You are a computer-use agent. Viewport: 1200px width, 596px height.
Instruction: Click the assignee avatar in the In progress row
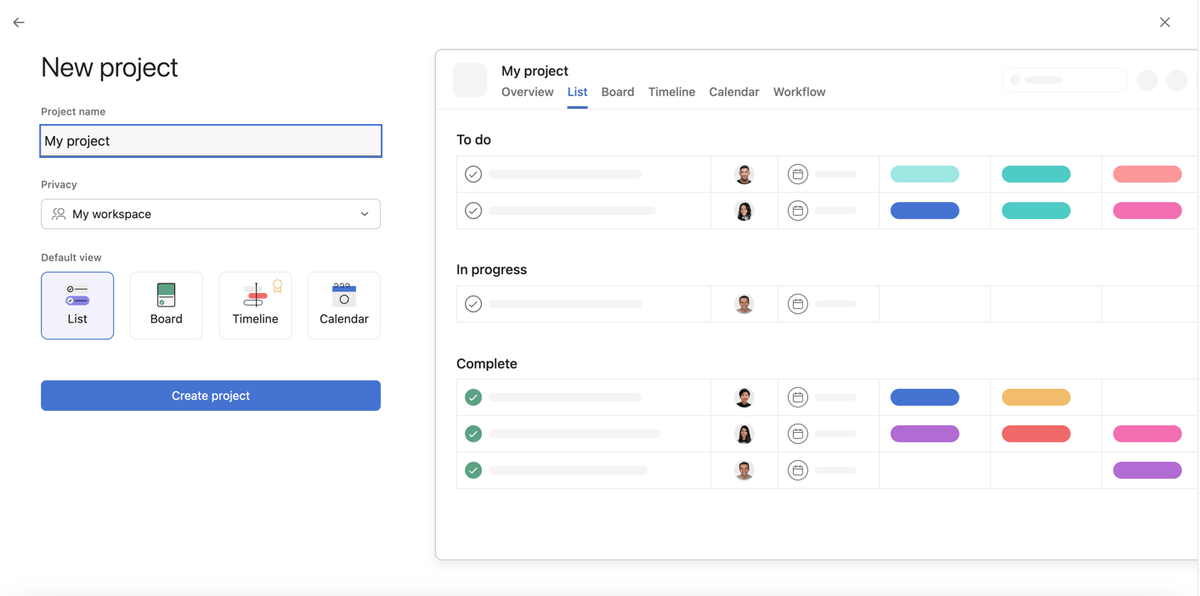click(745, 303)
